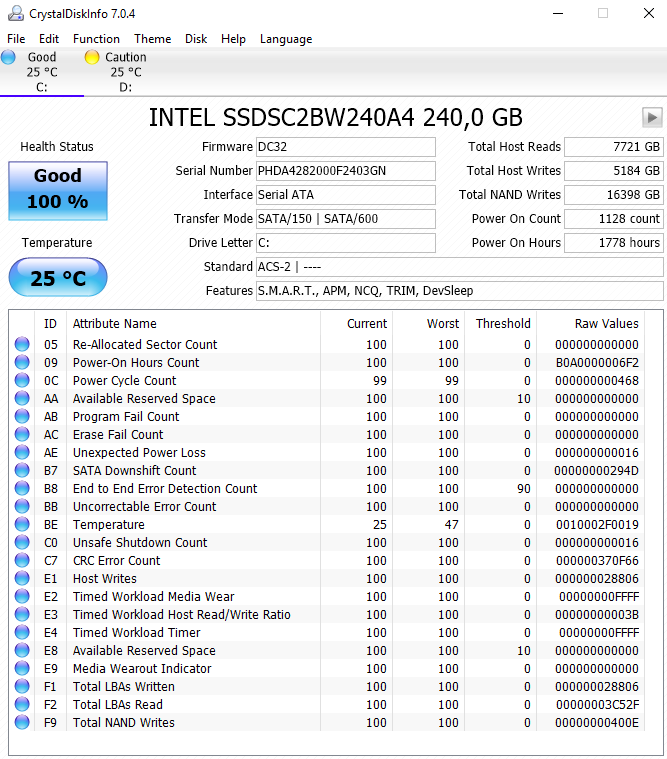Click the next disk arrow button
Image resolution: width=667 pixels, height=759 pixels.
(653, 117)
